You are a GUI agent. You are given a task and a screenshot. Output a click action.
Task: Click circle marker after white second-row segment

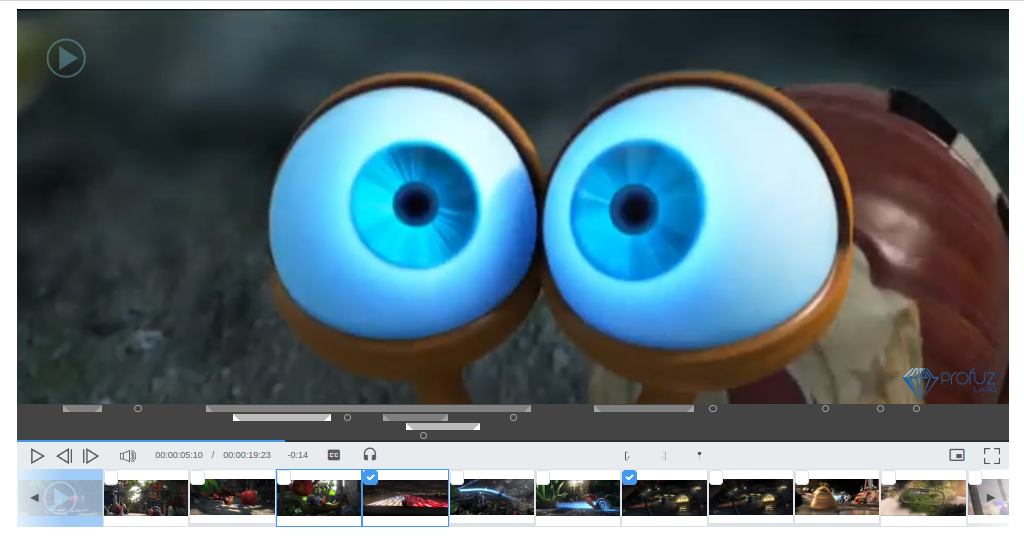pyautogui.click(x=347, y=418)
